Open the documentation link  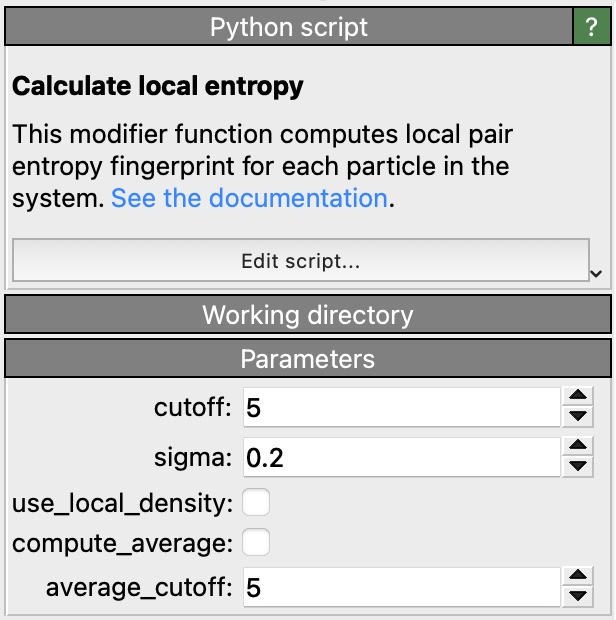point(249,198)
